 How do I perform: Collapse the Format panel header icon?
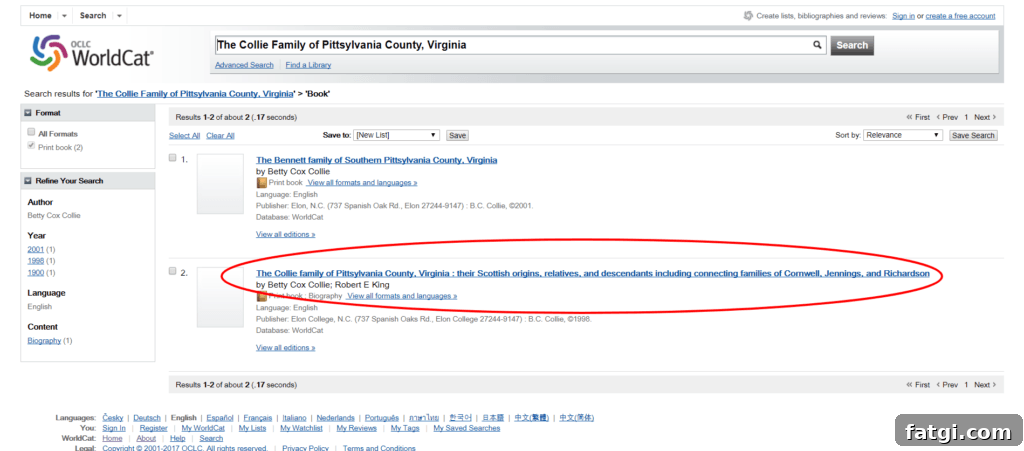tap(28, 113)
